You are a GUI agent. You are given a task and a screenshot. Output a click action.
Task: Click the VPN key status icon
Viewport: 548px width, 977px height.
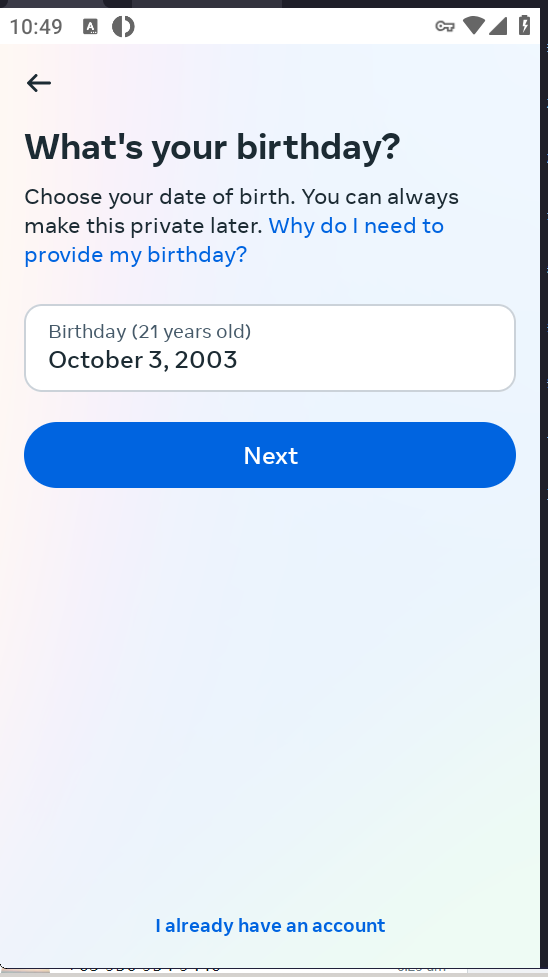click(445, 26)
